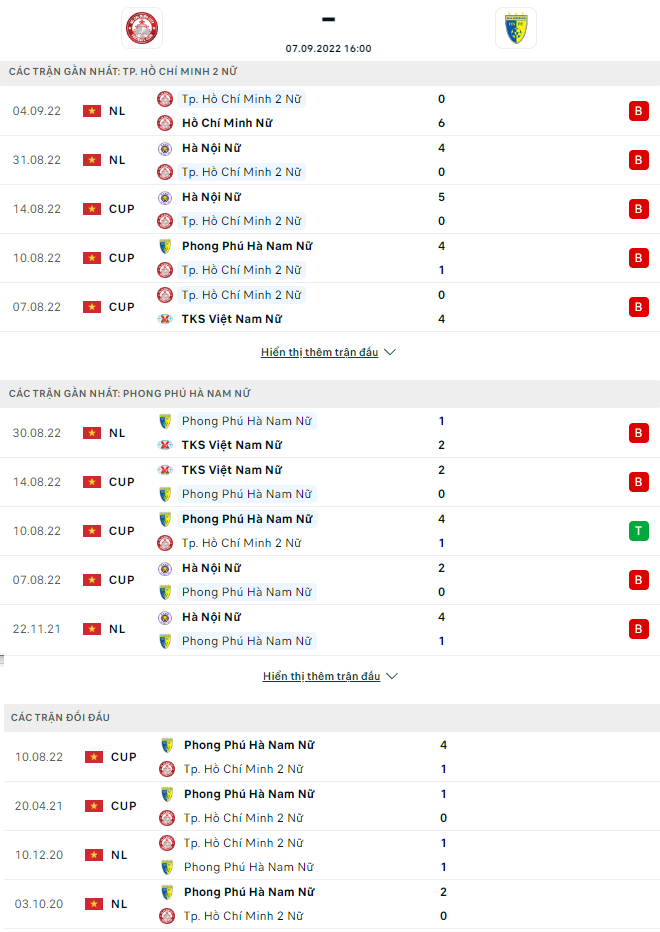Click chevron next to first 'Hiển thị thêm trận đấu'
This screenshot has width=660, height=932.
pyautogui.click(x=390, y=352)
